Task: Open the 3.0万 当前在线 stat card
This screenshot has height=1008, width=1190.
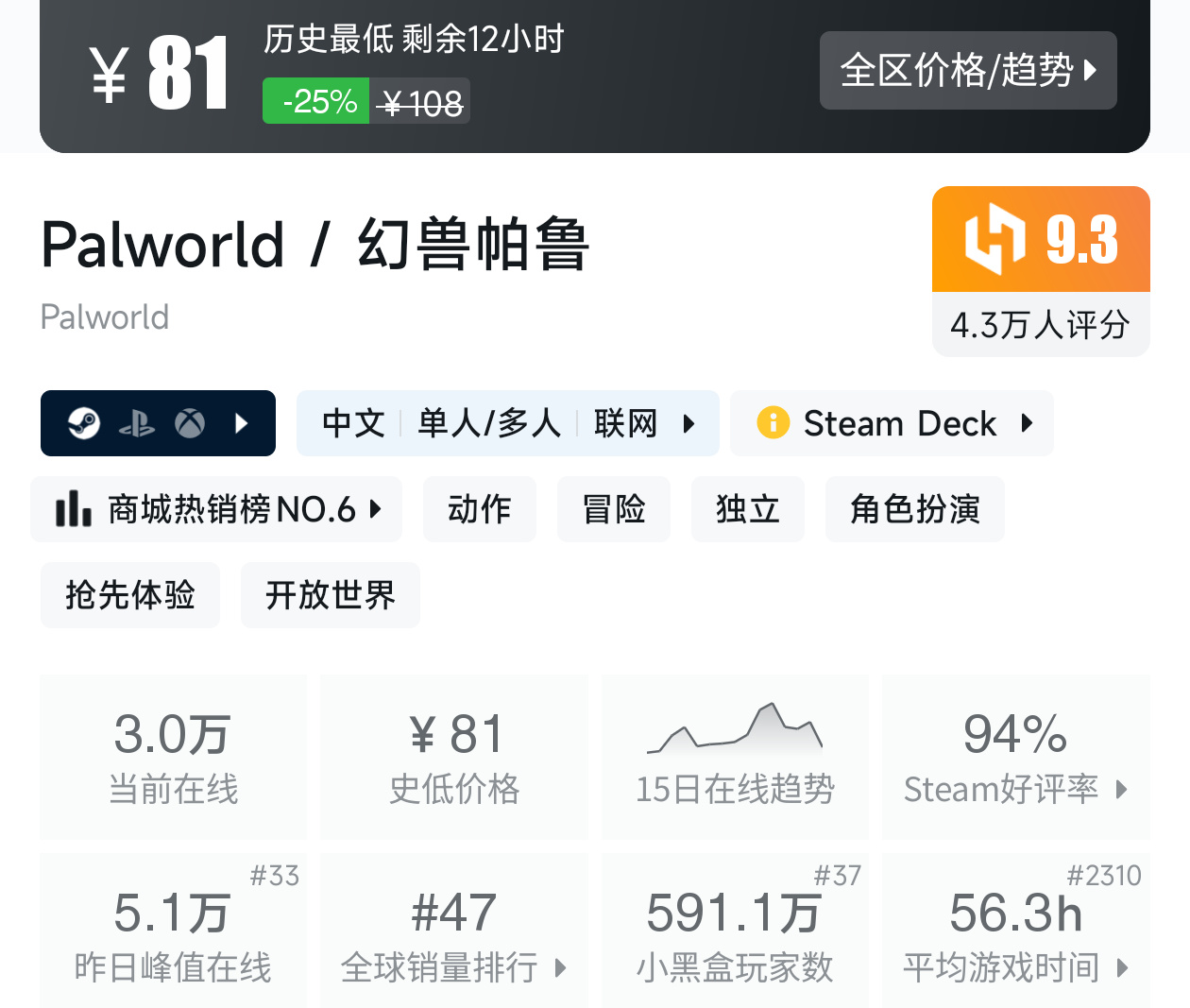Action: point(174,757)
